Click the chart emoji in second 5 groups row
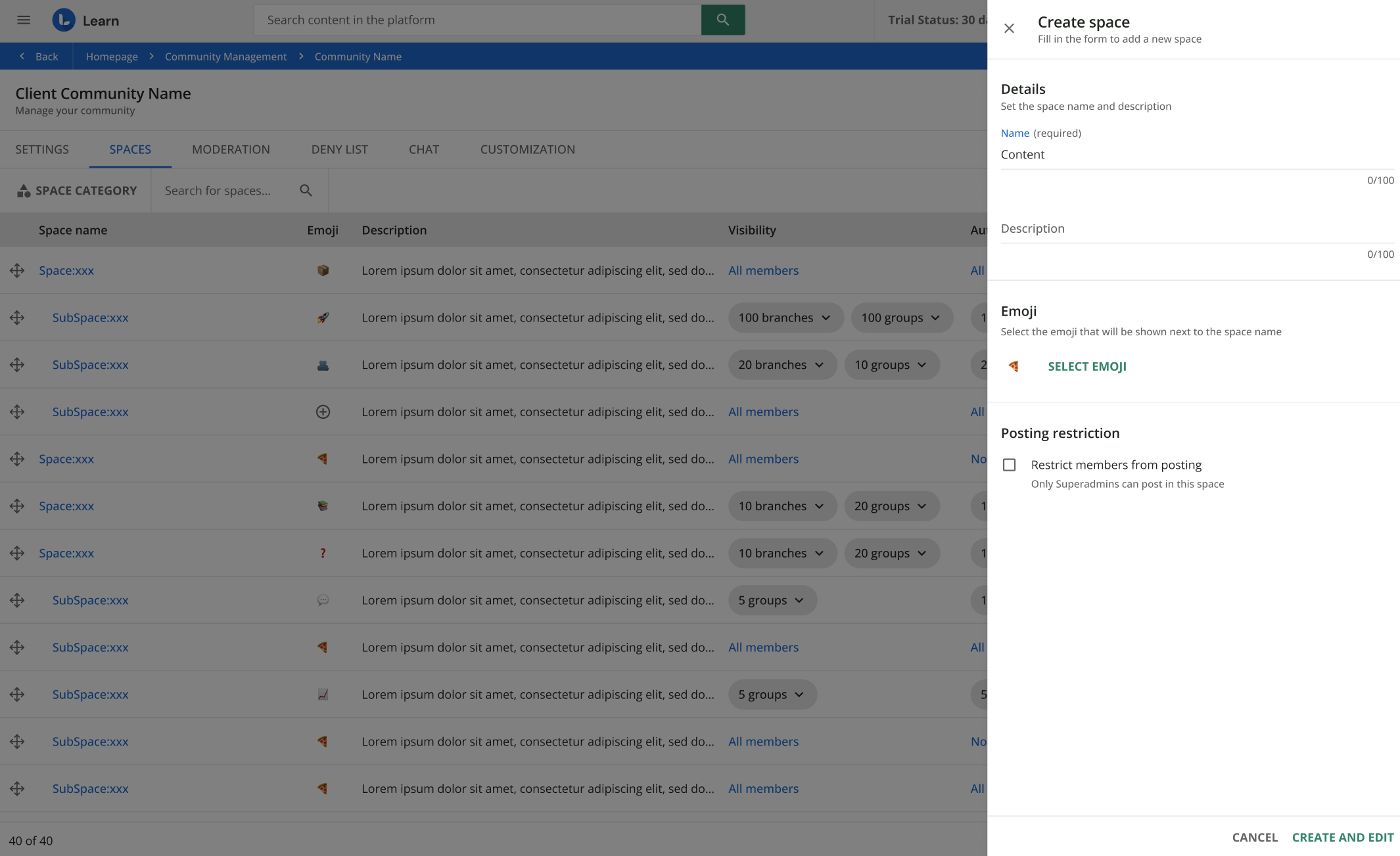Screen dimensions: 1400x856 point(323,694)
